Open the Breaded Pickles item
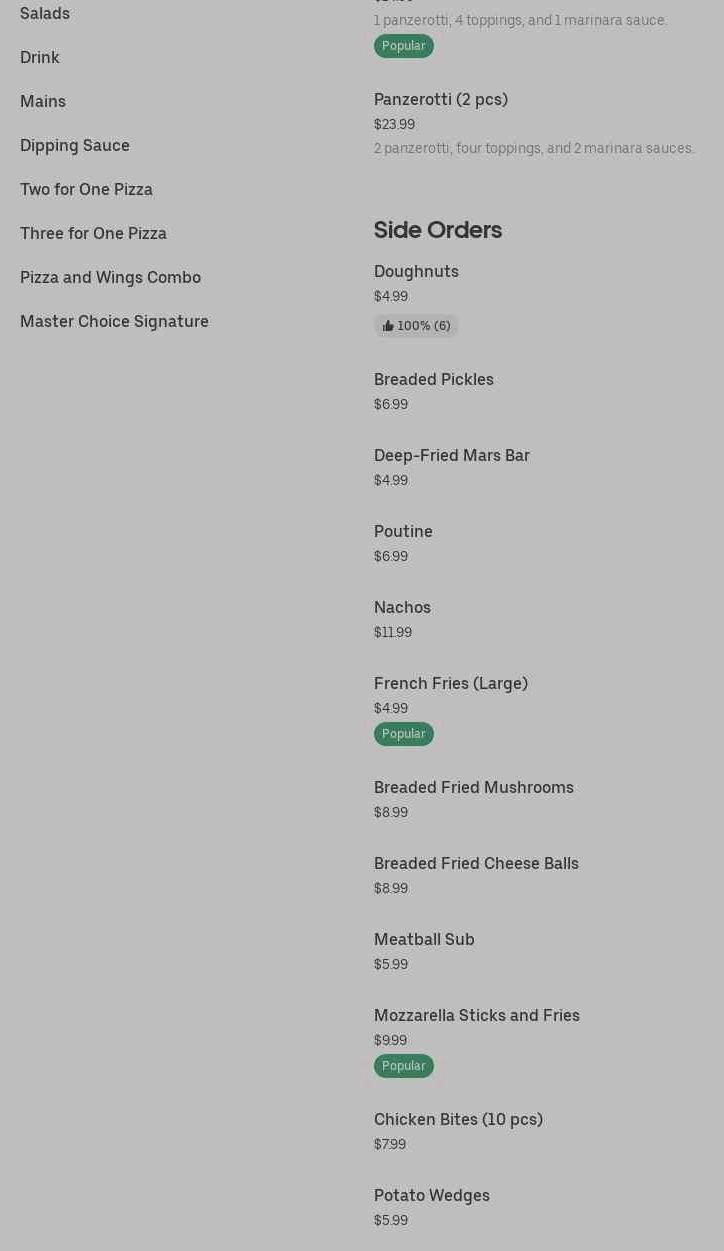The image size is (724, 1251). point(434,379)
